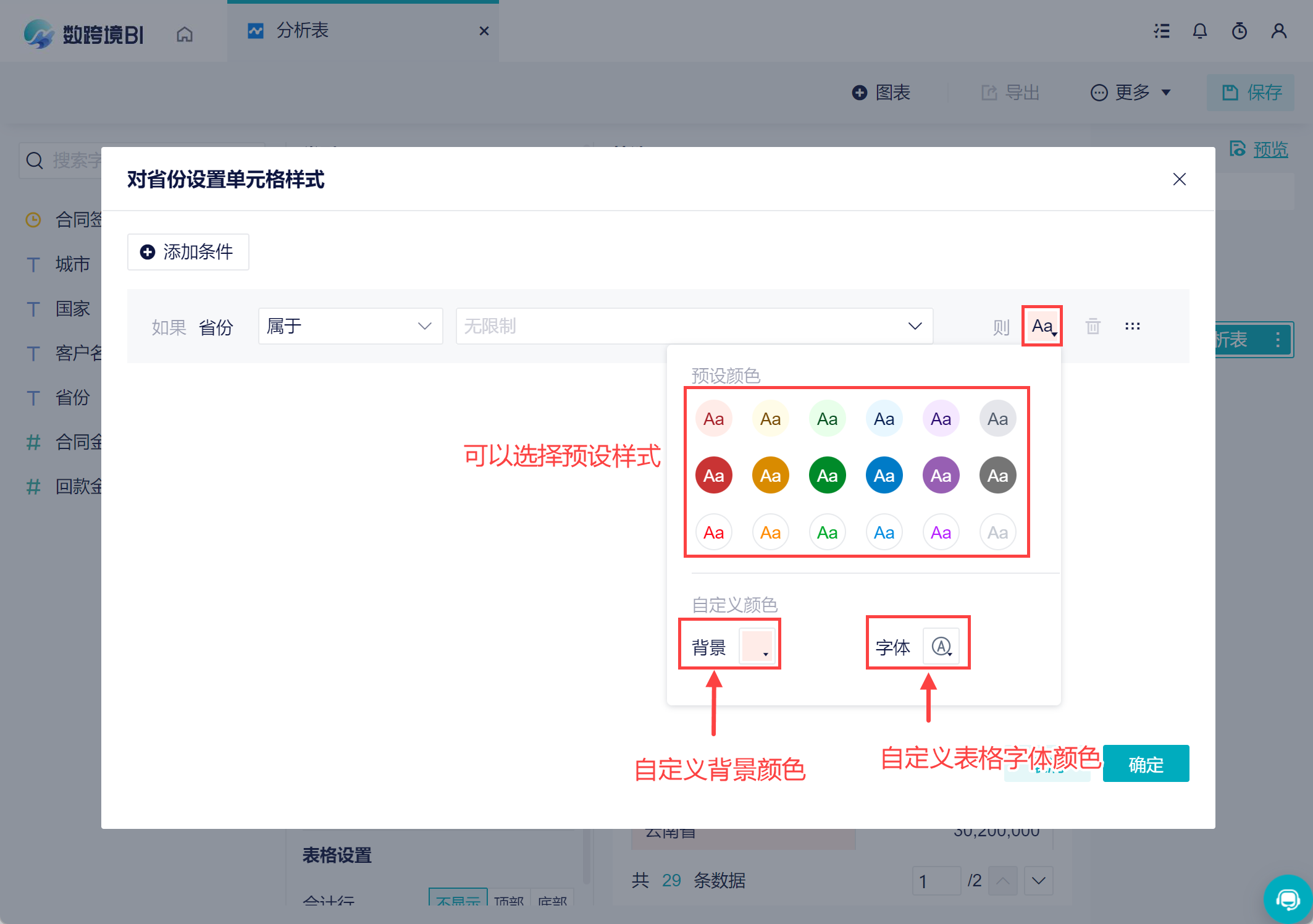Screen dimensions: 1313x924
Task: Expand the 无限制 value dropdown
Action: (694, 326)
